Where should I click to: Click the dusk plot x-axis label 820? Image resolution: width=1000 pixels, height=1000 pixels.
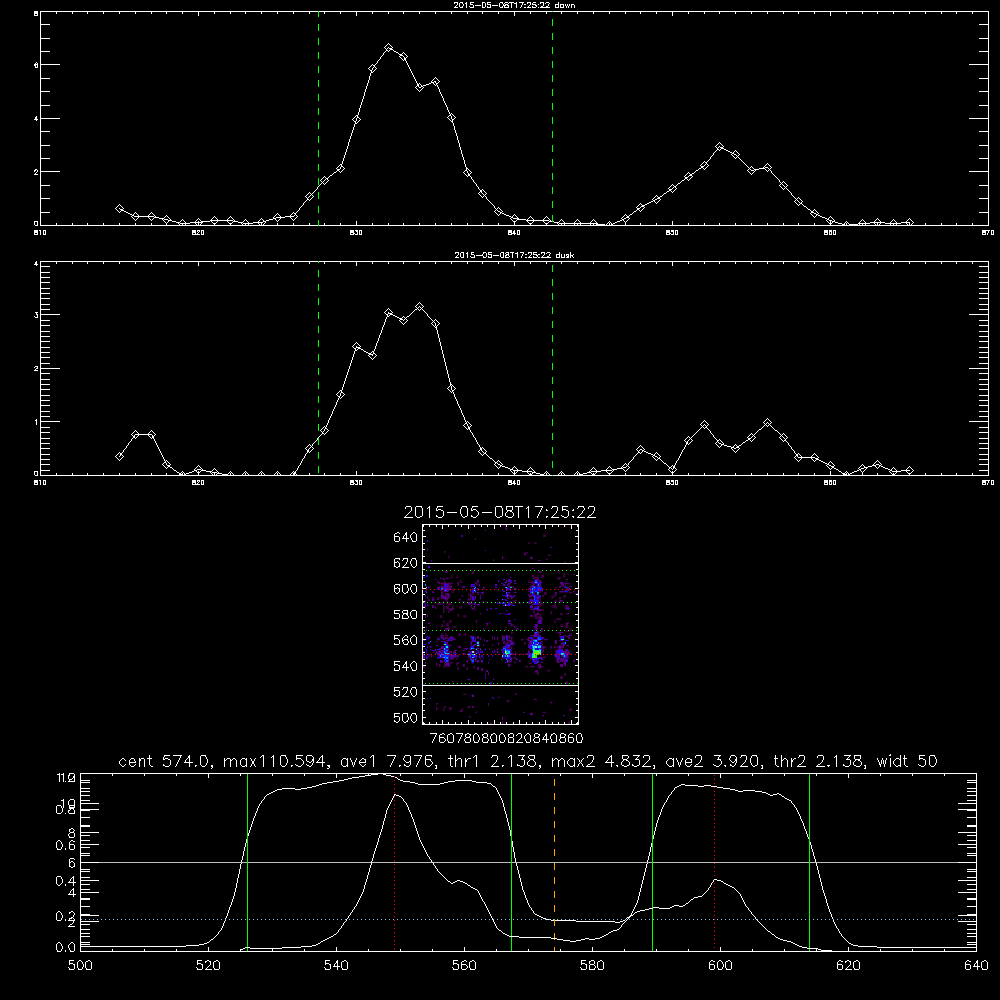198,483
